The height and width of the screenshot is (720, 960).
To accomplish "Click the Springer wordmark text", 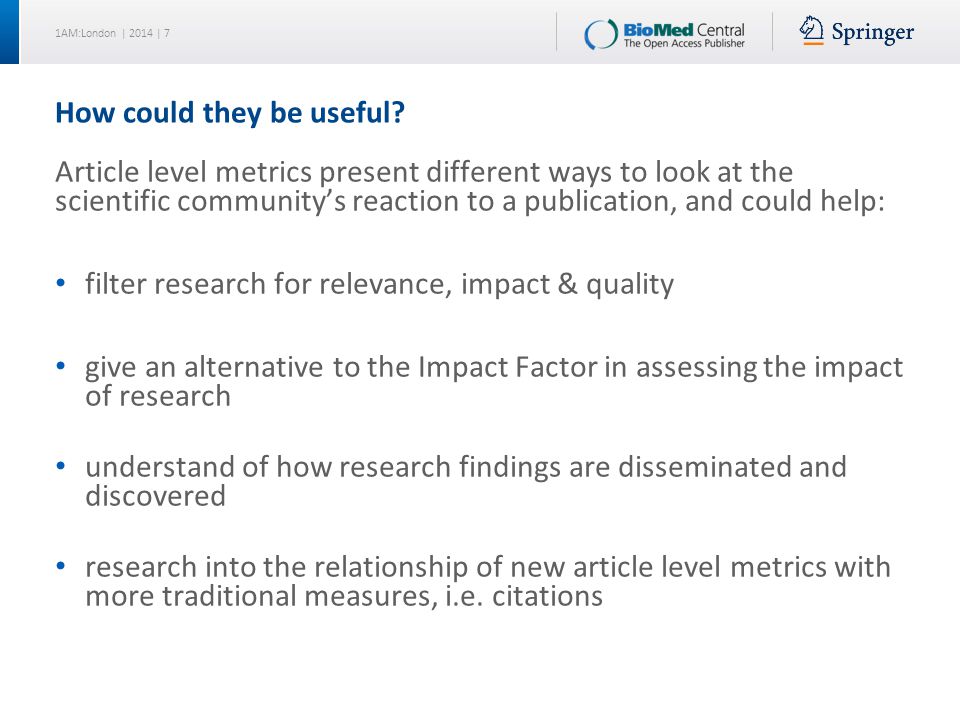I will (872, 32).
